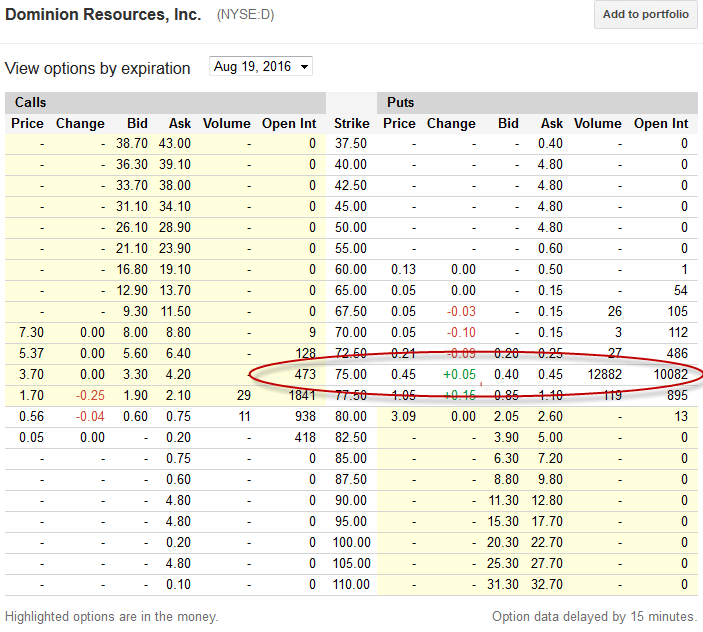Click the -0.25 call change value

point(90,395)
